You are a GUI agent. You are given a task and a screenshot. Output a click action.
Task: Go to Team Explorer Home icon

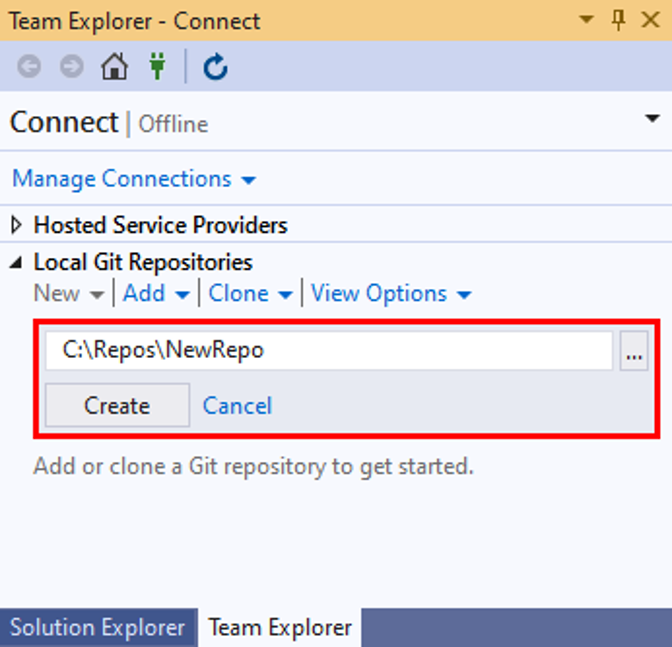pos(115,67)
